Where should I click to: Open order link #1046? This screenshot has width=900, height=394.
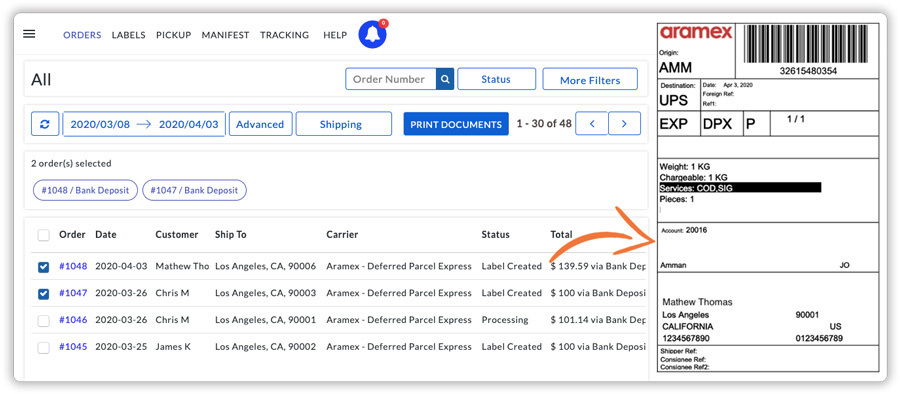(x=73, y=320)
